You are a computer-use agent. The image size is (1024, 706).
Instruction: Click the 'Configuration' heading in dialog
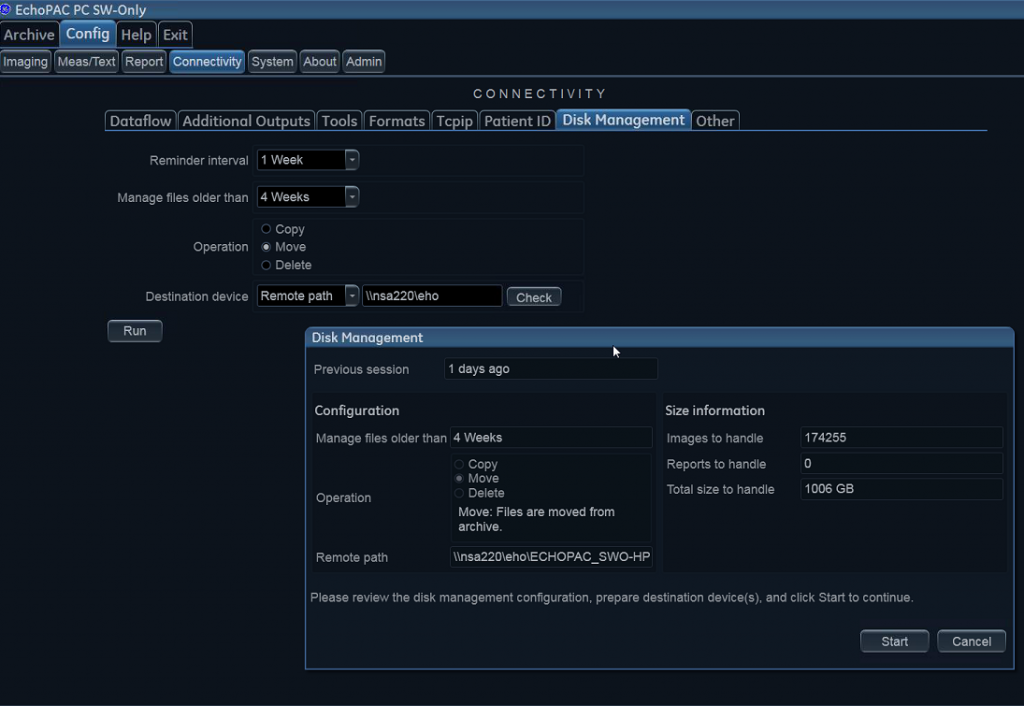357,411
